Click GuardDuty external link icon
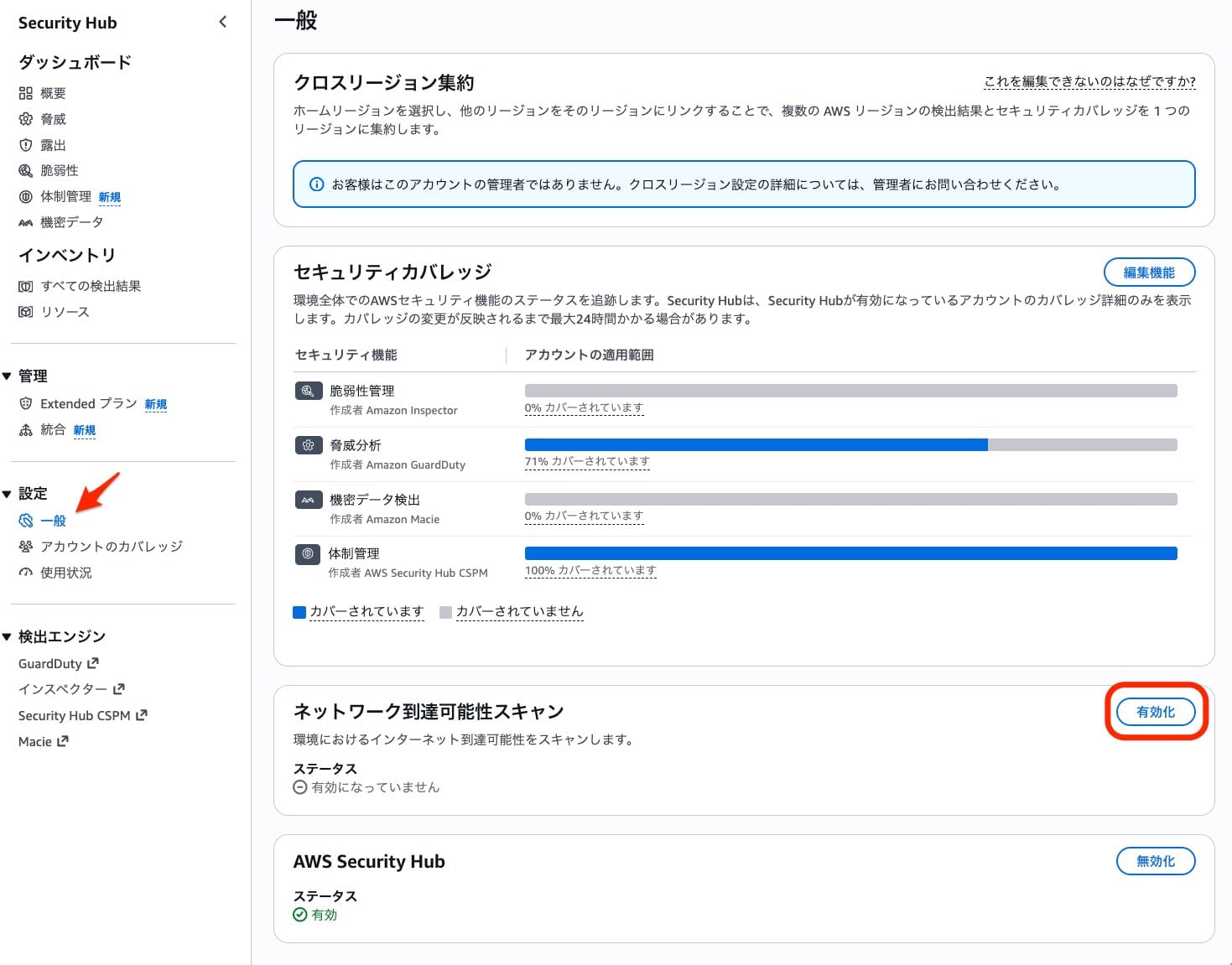The height and width of the screenshot is (965, 1232). (x=93, y=663)
